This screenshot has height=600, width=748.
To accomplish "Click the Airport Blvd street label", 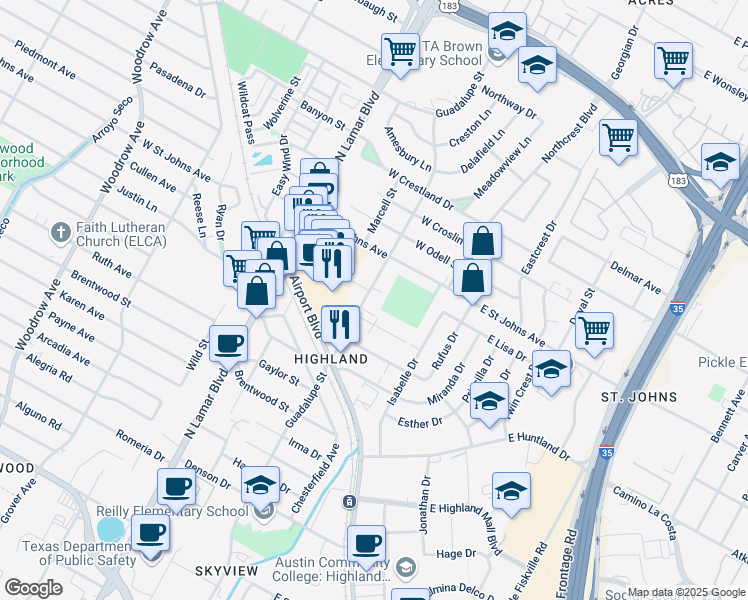I will (305, 307).
